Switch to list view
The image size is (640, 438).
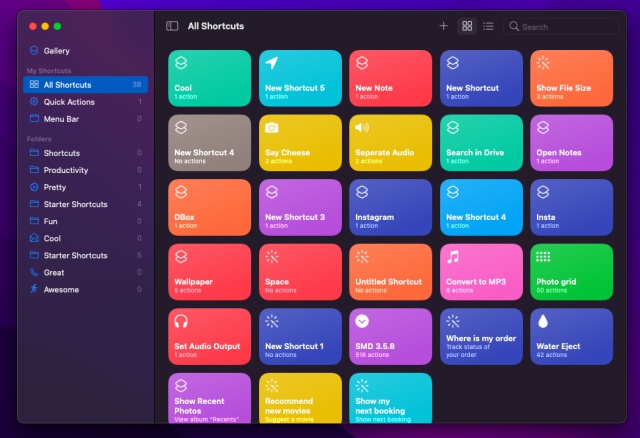(488, 26)
